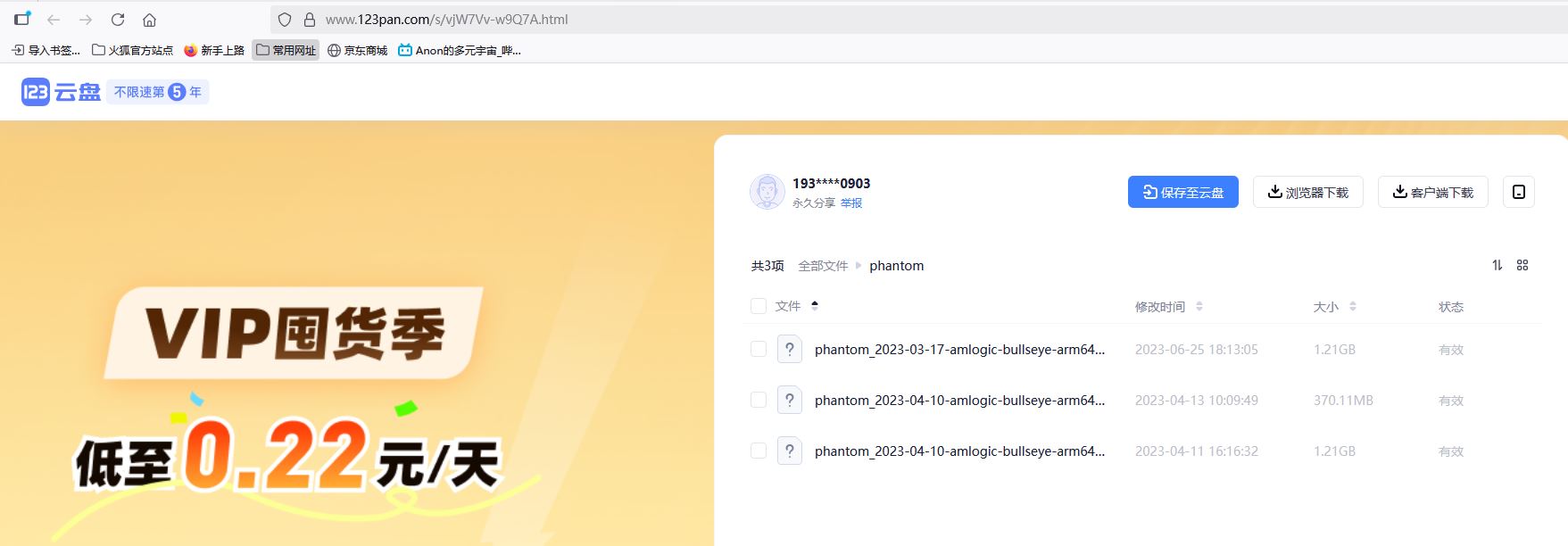The width and height of the screenshot is (1568, 546).
Task: Sort by 修改时间 using its arrows
Action: coord(1199,306)
